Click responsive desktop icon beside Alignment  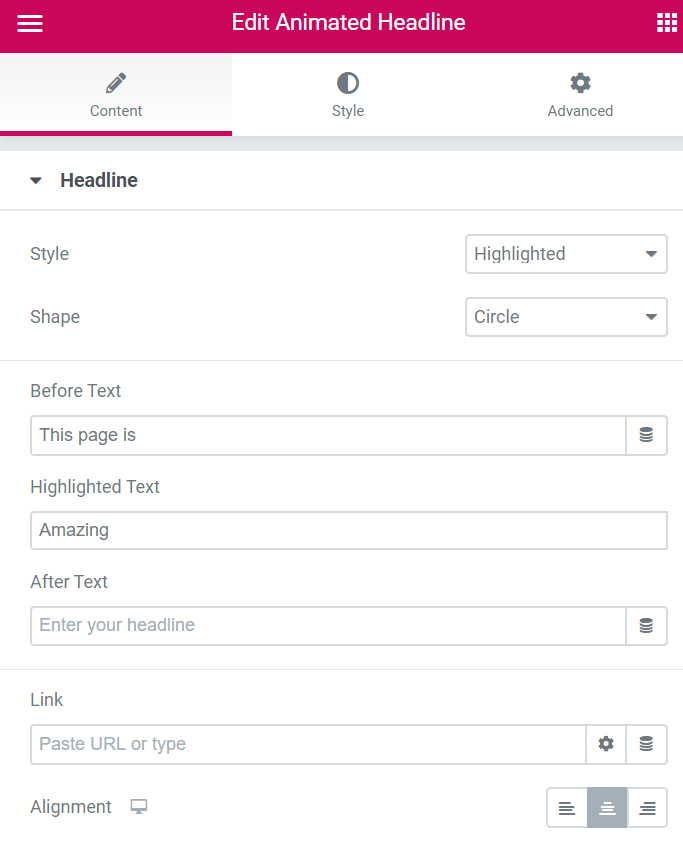tap(139, 807)
